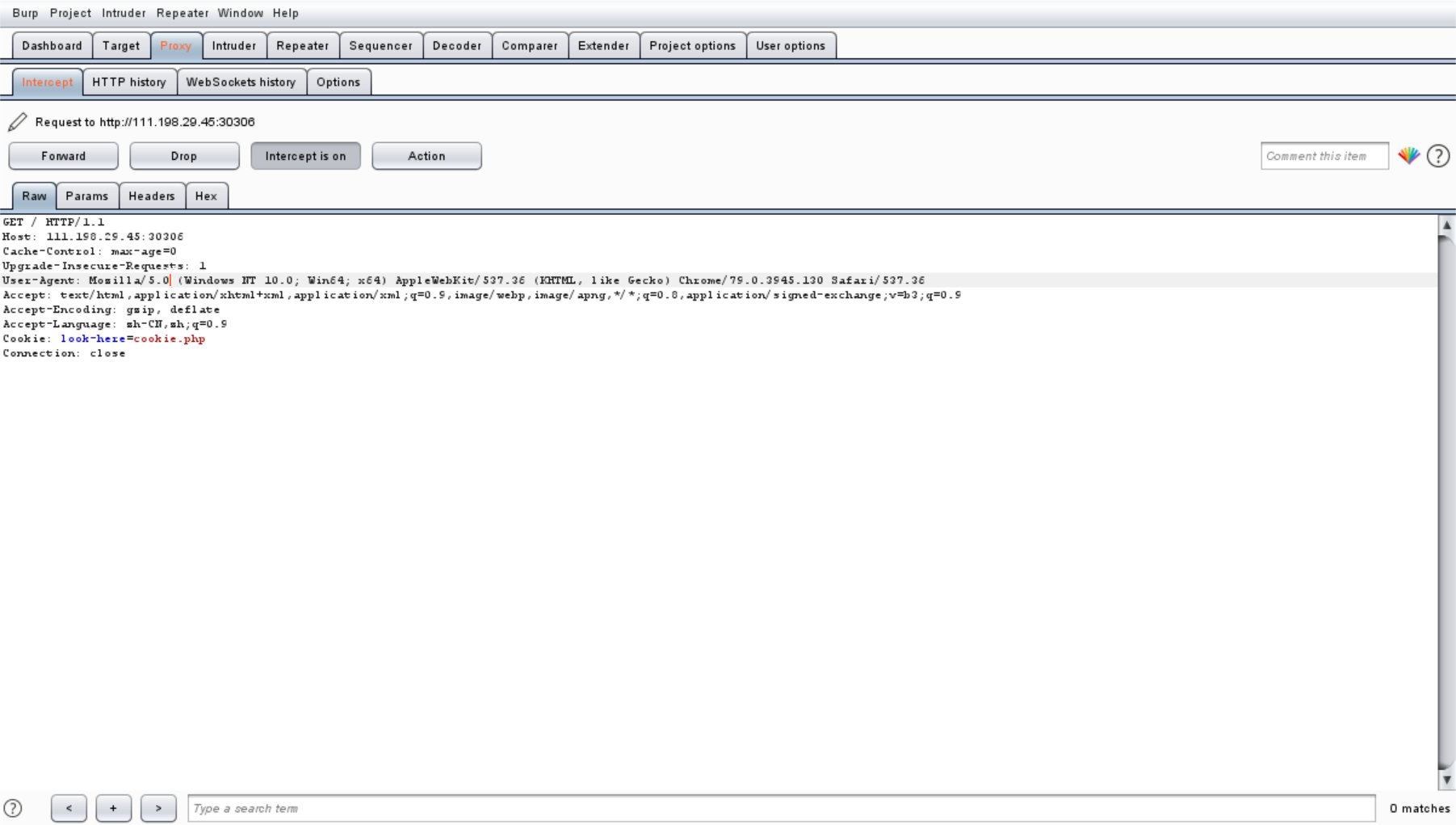
Task: Click the Accept-Encoding header line
Action: click(x=111, y=309)
